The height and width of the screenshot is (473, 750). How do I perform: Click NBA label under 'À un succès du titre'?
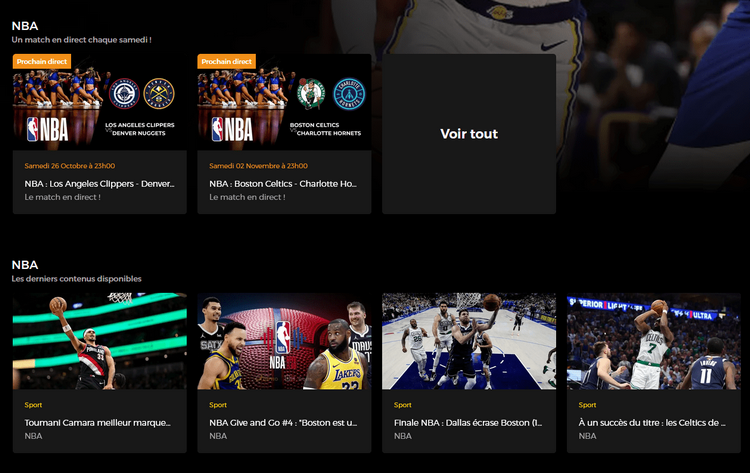pos(587,436)
